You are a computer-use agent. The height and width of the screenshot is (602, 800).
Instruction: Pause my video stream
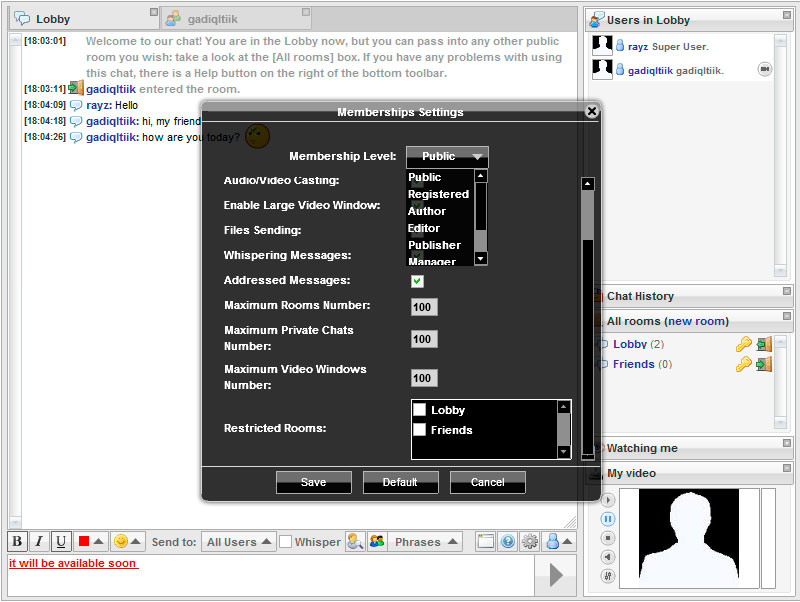[608, 519]
